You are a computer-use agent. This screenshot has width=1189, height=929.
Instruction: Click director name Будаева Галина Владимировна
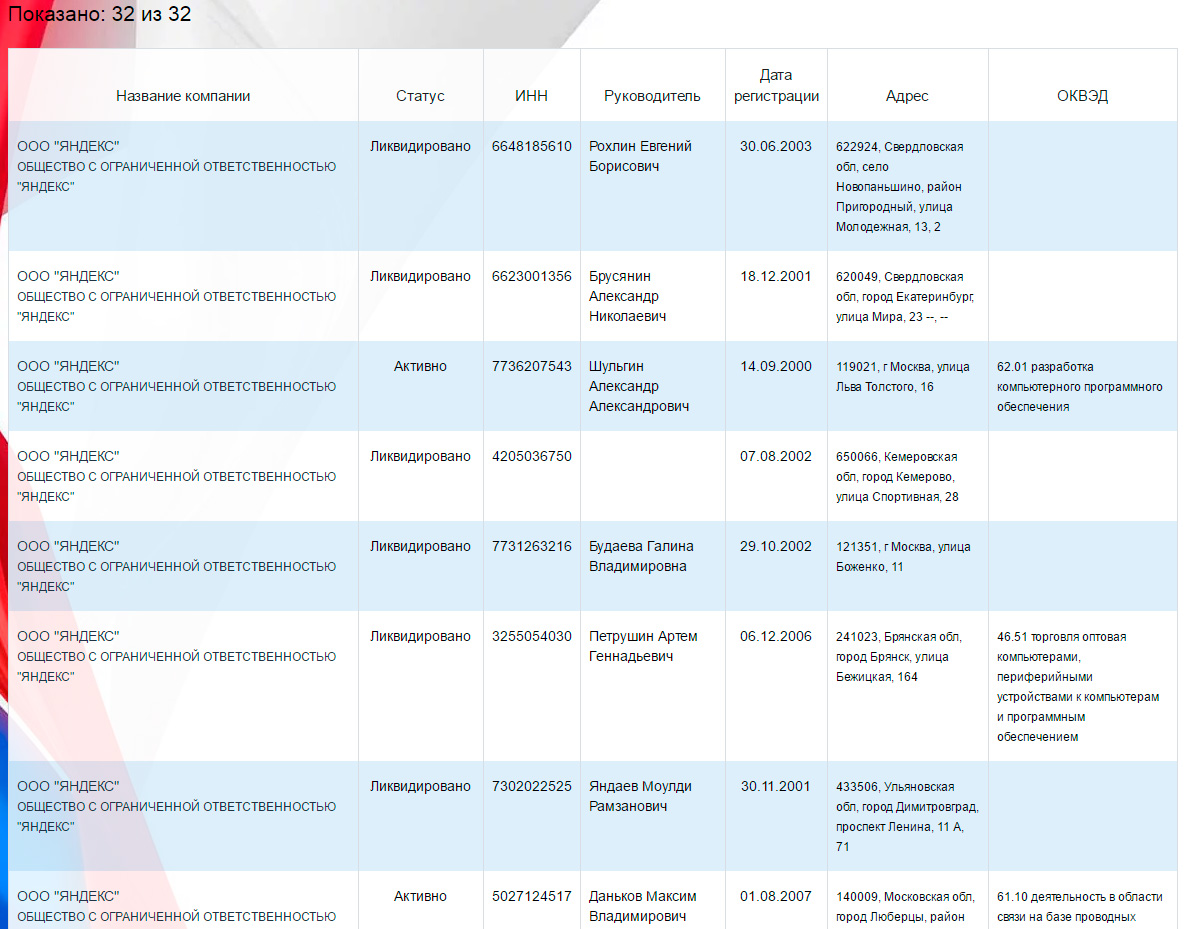(641, 557)
